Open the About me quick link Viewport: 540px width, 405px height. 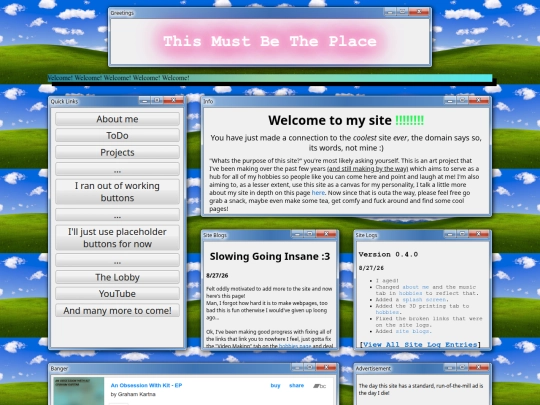pyautogui.click(x=117, y=119)
